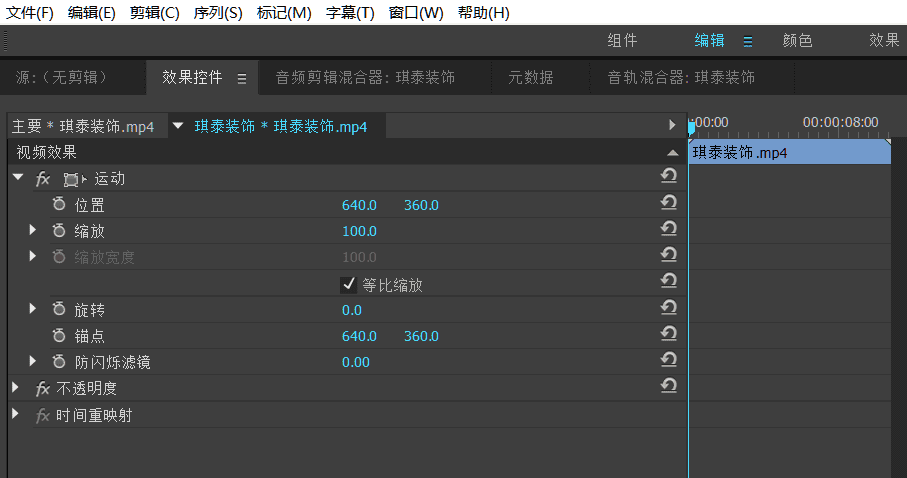Switch to the 元数据 tab
The image size is (907, 478).
point(530,77)
